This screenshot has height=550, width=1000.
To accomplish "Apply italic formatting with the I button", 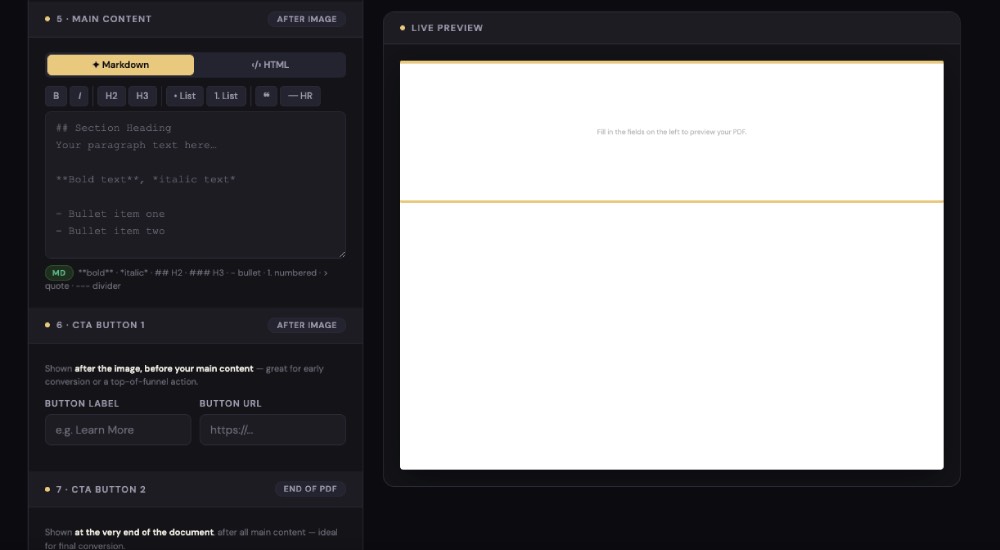I will pyautogui.click(x=80, y=96).
